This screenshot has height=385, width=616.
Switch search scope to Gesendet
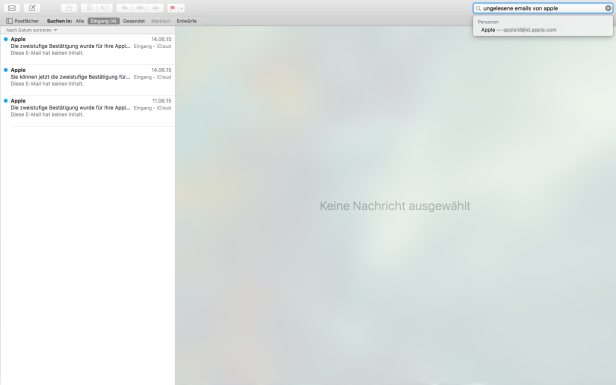click(x=134, y=21)
